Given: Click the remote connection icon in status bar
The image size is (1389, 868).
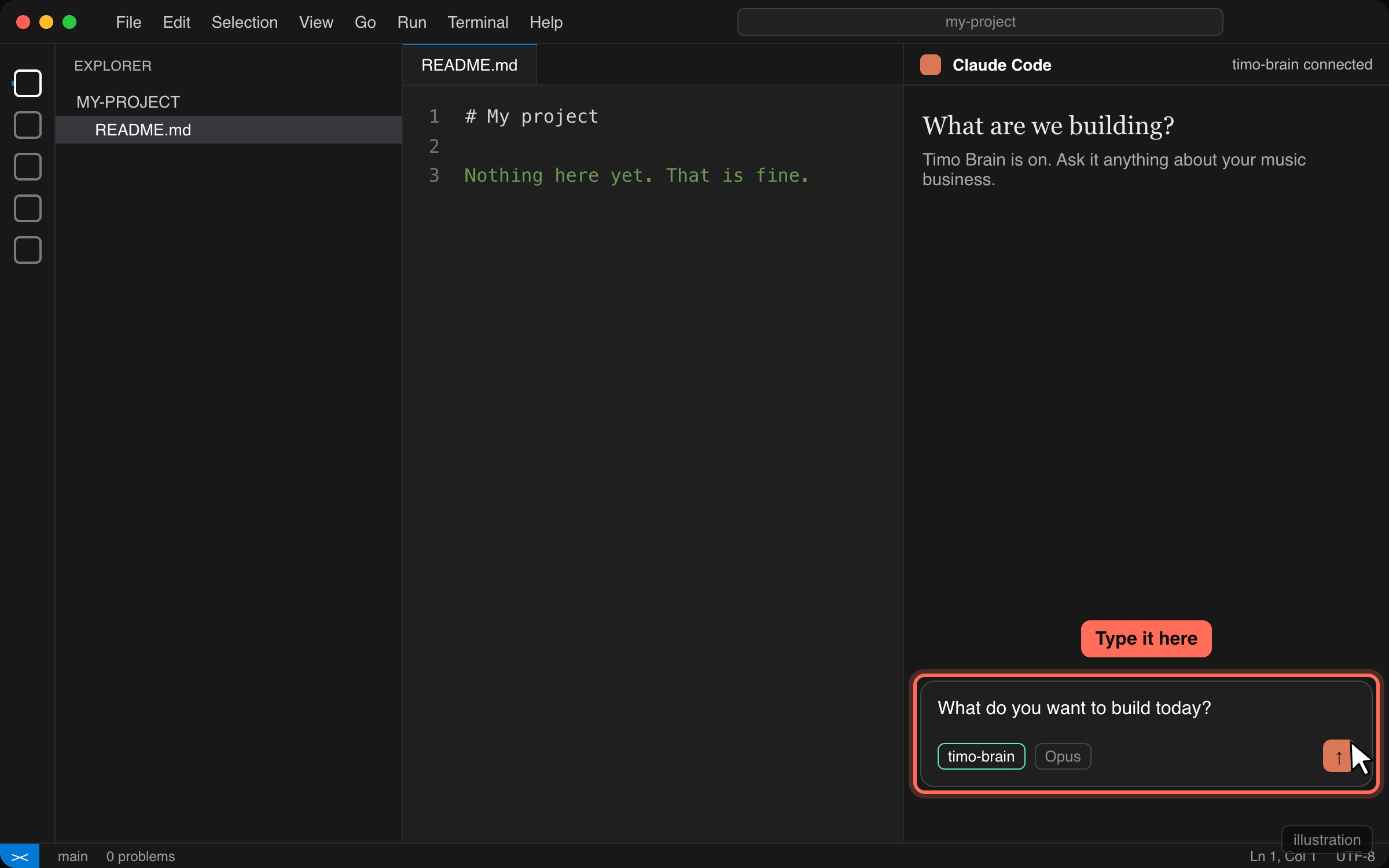Looking at the screenshot, I should coord(20,856).
